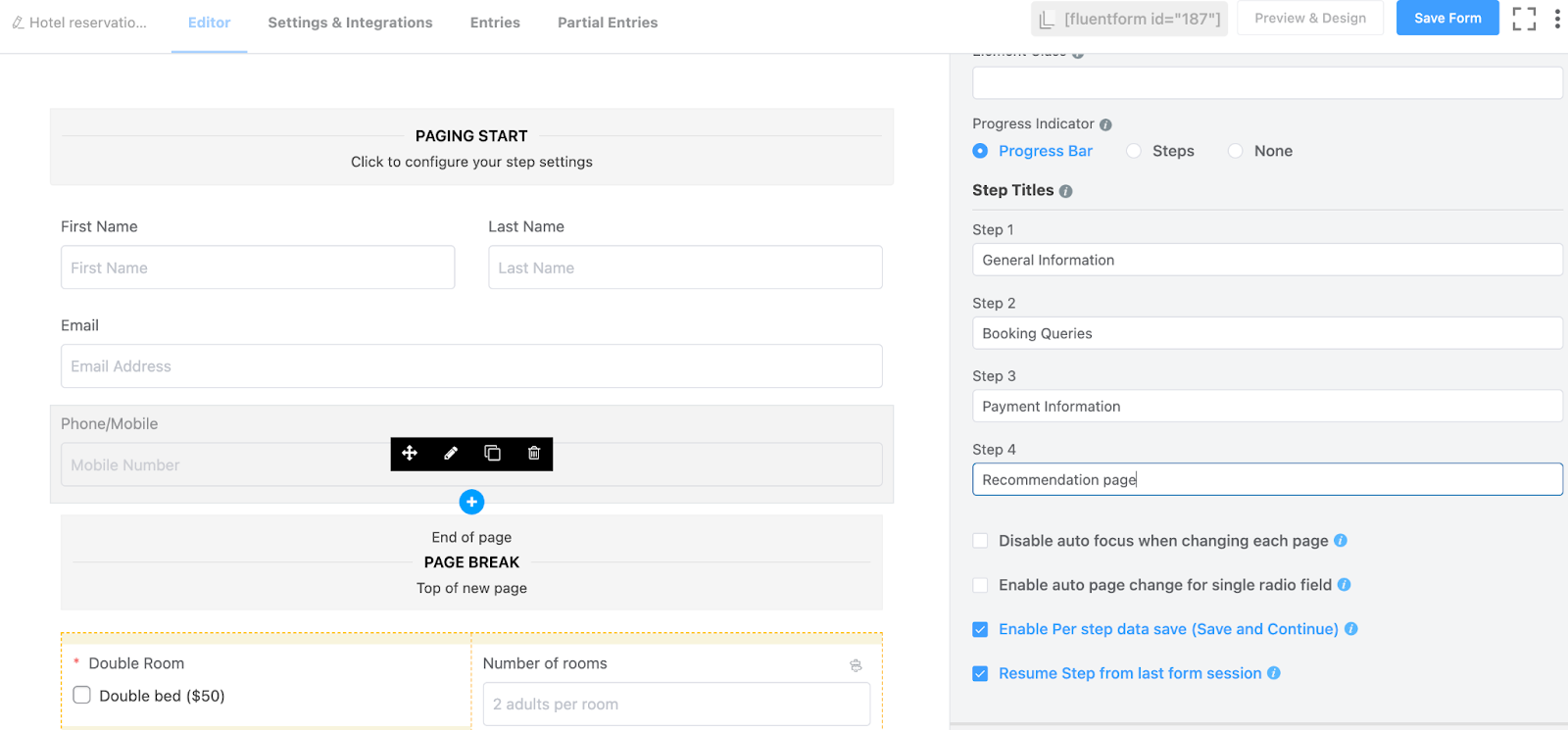Uncheck Resume Step from last form session

(x=980, y=673)
